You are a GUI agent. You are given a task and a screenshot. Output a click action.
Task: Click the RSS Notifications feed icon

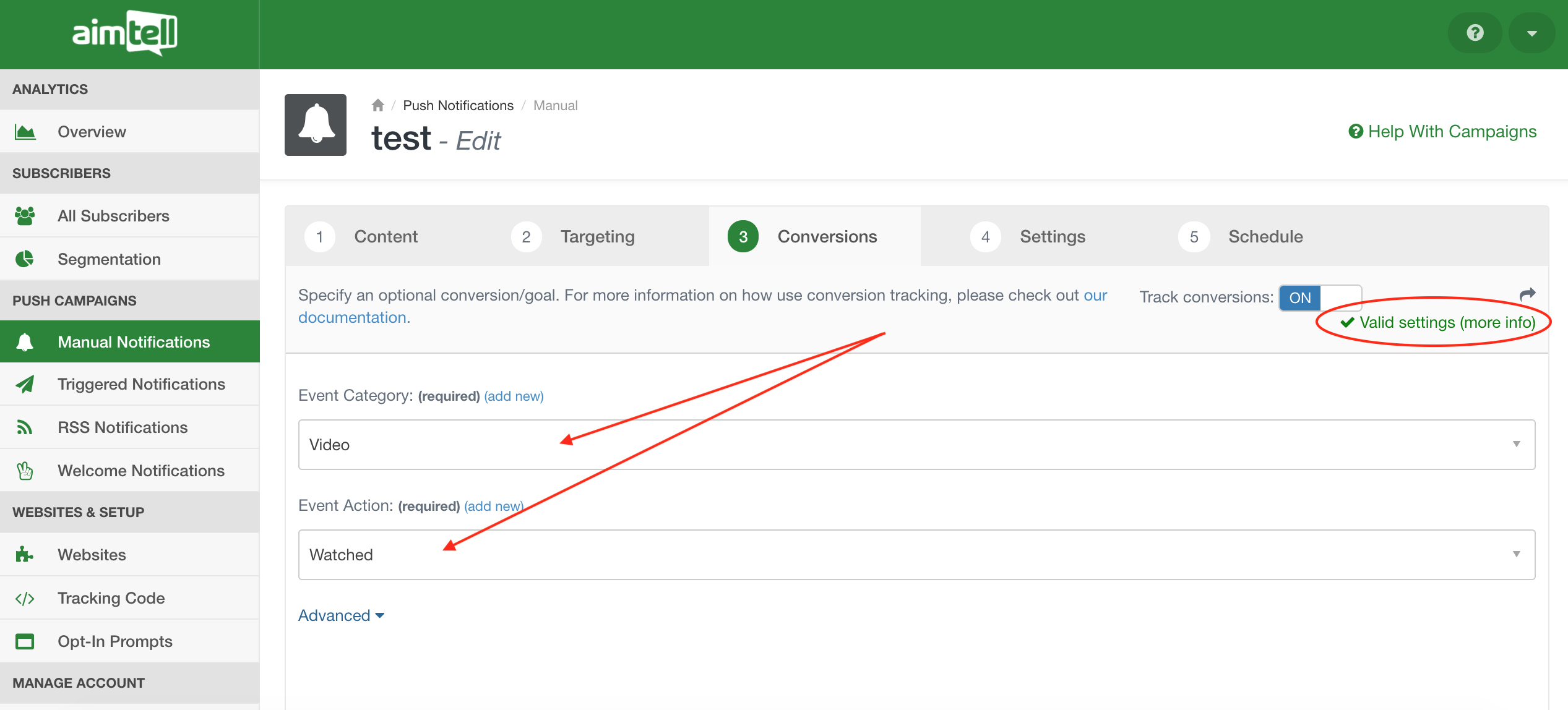(25, 427)
